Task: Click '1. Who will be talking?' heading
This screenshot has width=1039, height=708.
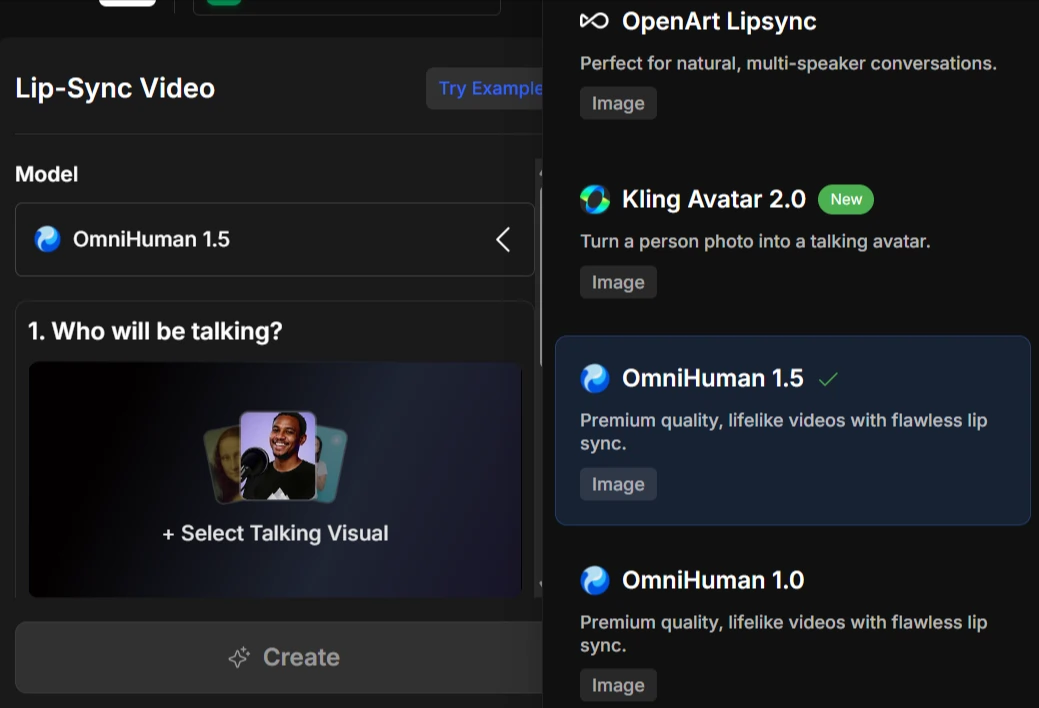Action: click(155, 331)
